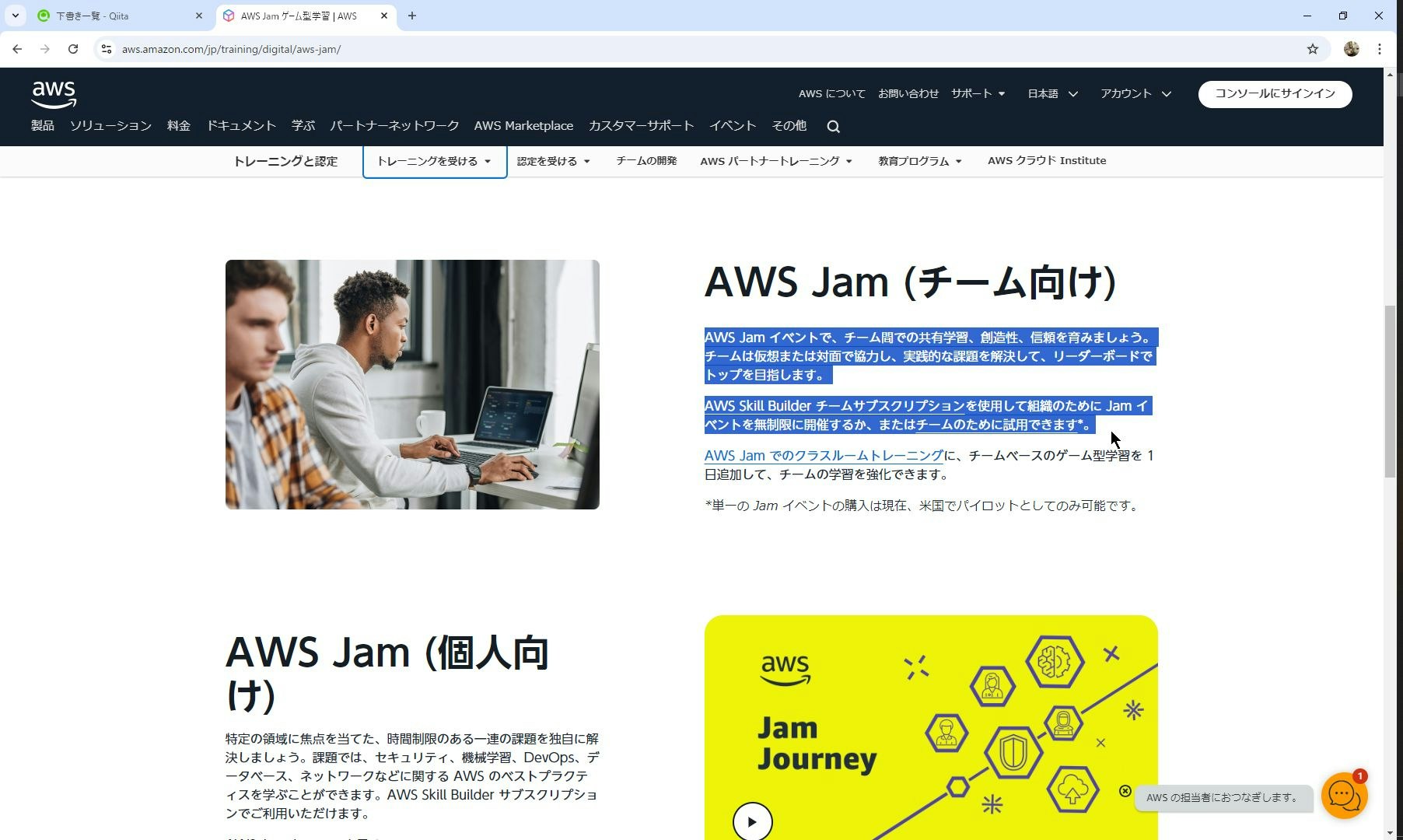This screenshot has width=1403, height=840.
Task: Go back to the previous page
Action: click(x=17, y=49)
